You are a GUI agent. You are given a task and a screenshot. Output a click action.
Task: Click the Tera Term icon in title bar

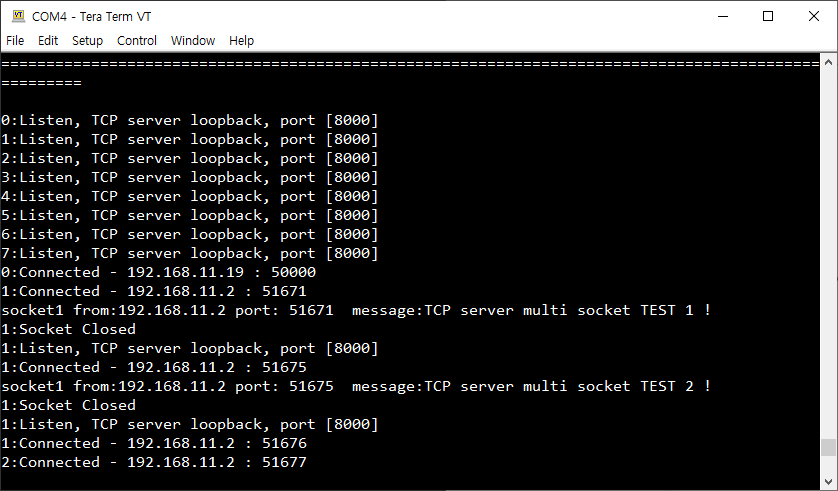17,16
